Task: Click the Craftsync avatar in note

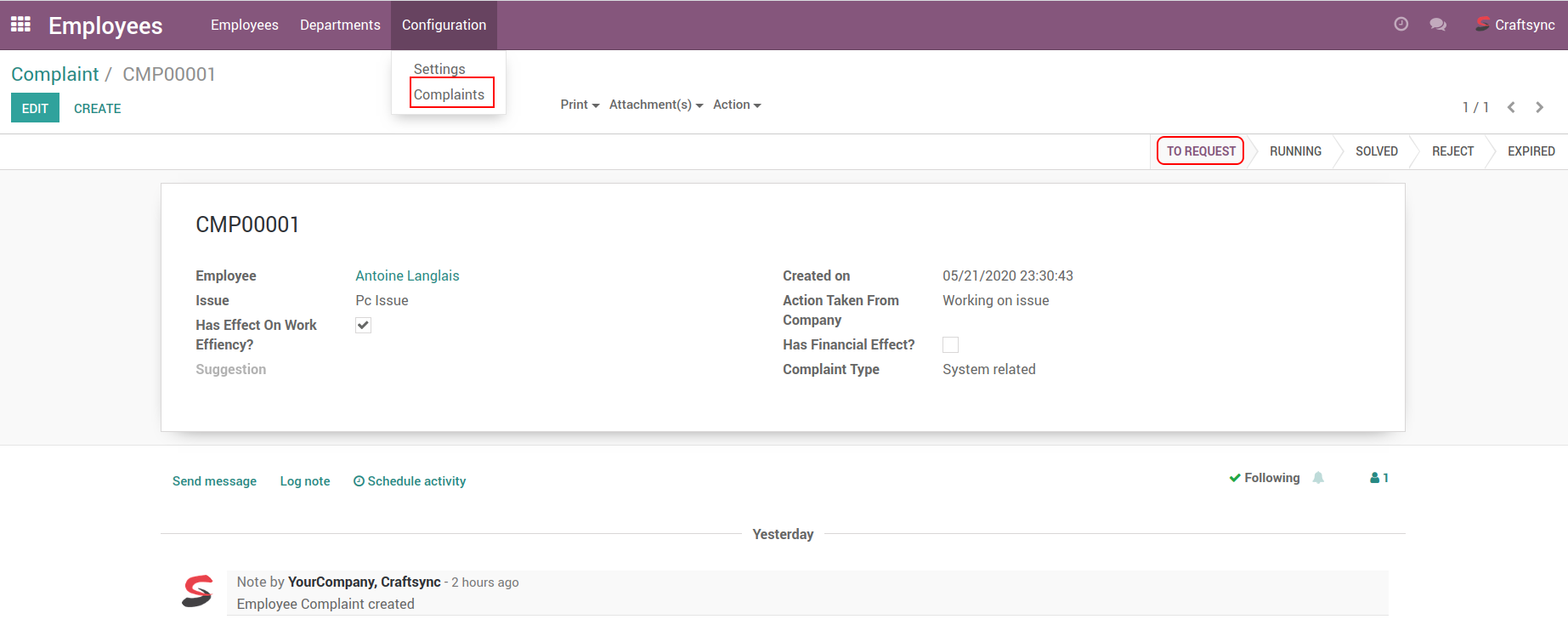Action: (x=197, y=591)
